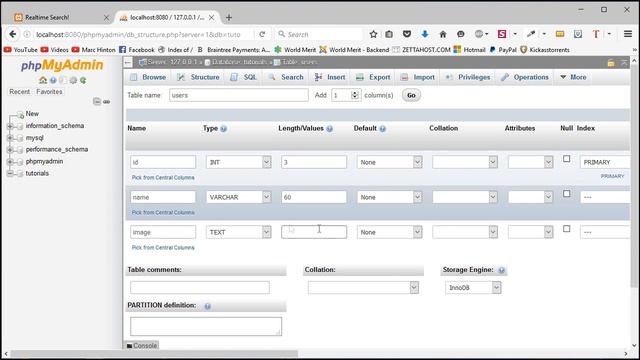This screenshot has height=360, width=640.
Task: Toggle Null checkbox for name column
Action: [x=567, y=194]
